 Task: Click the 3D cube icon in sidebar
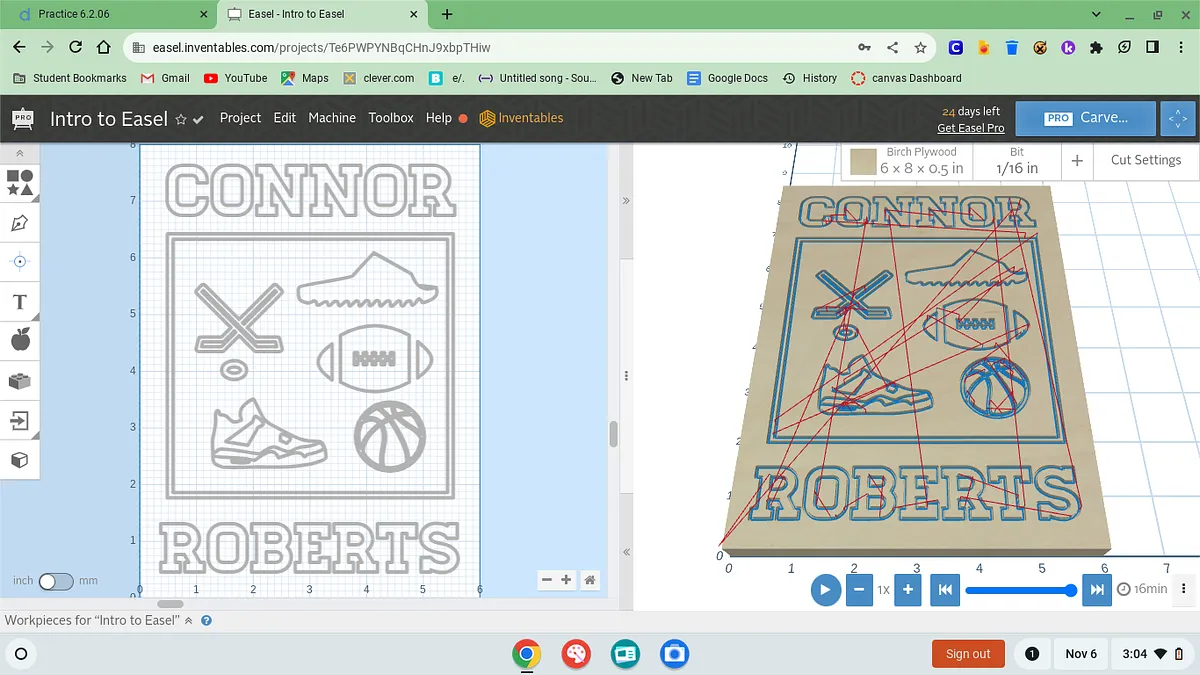click(20, 460)
